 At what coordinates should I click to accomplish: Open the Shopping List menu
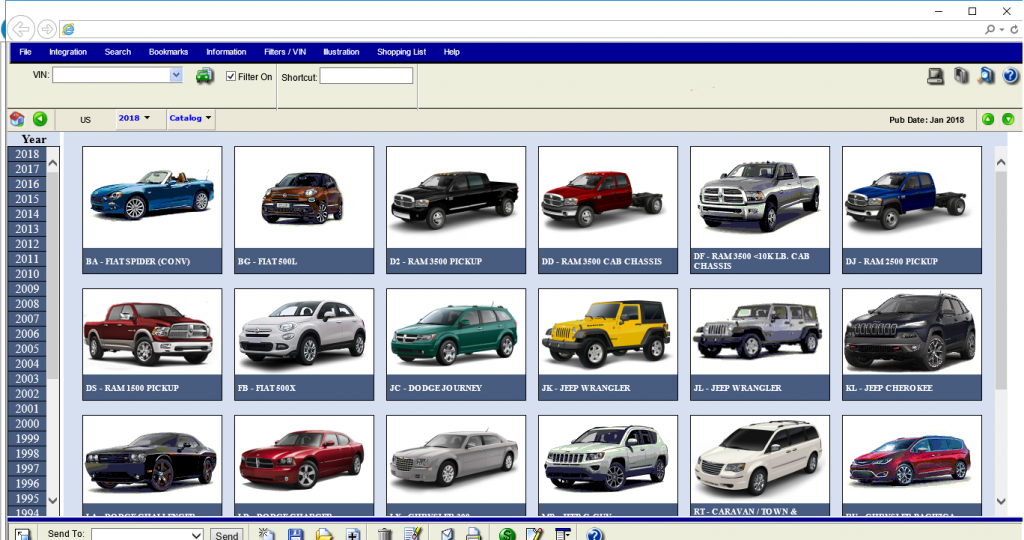pyautogui.click(x=402, y=52)
